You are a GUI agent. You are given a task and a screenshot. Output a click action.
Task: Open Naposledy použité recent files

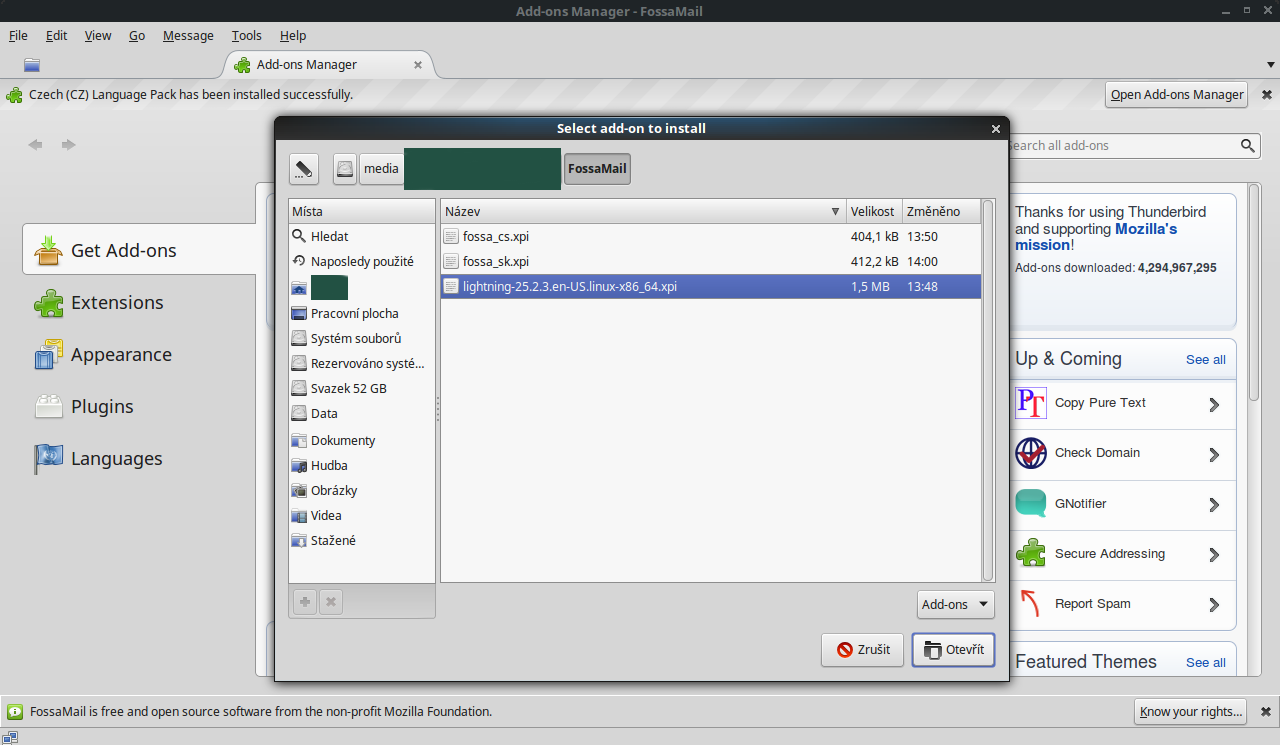[362, 261]
